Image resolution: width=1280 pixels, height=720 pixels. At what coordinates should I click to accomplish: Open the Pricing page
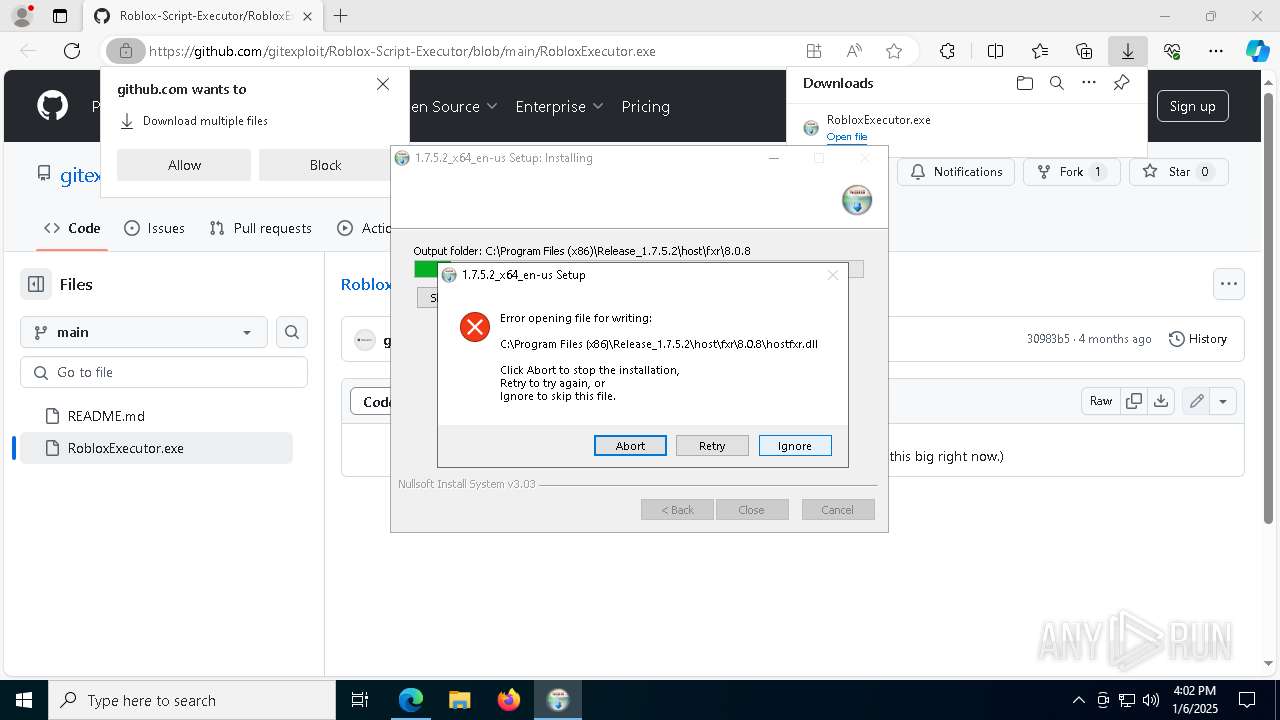(645, 106)
